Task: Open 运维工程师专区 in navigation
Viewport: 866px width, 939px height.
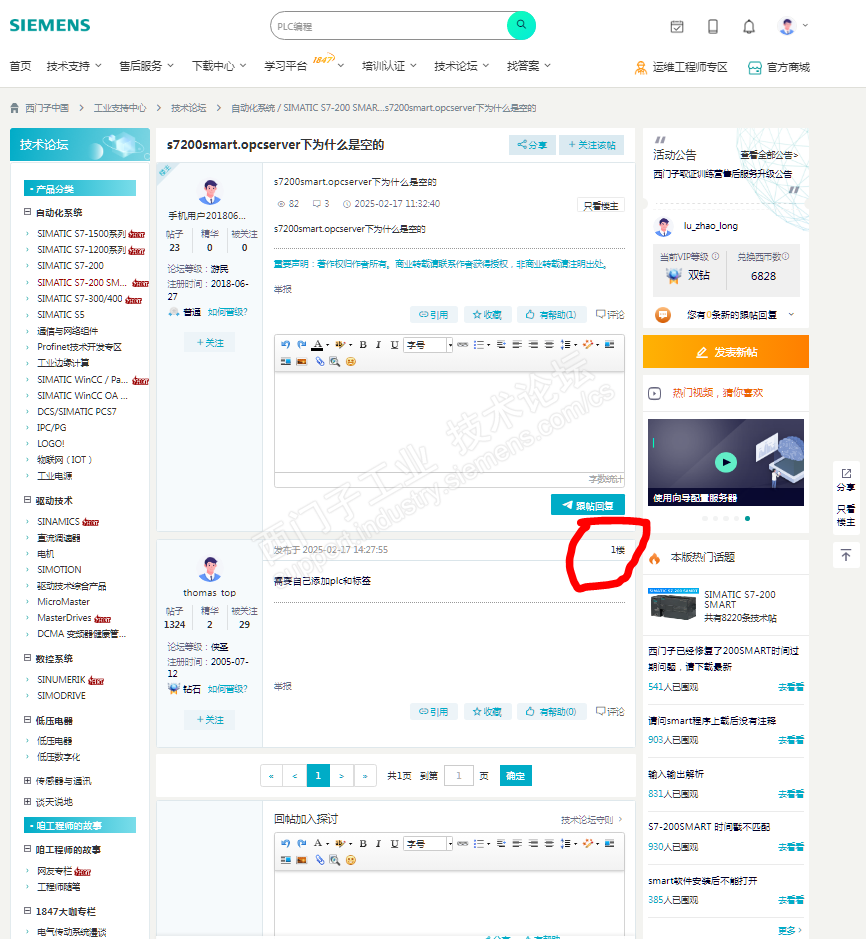Action: [x=681, y=67]
